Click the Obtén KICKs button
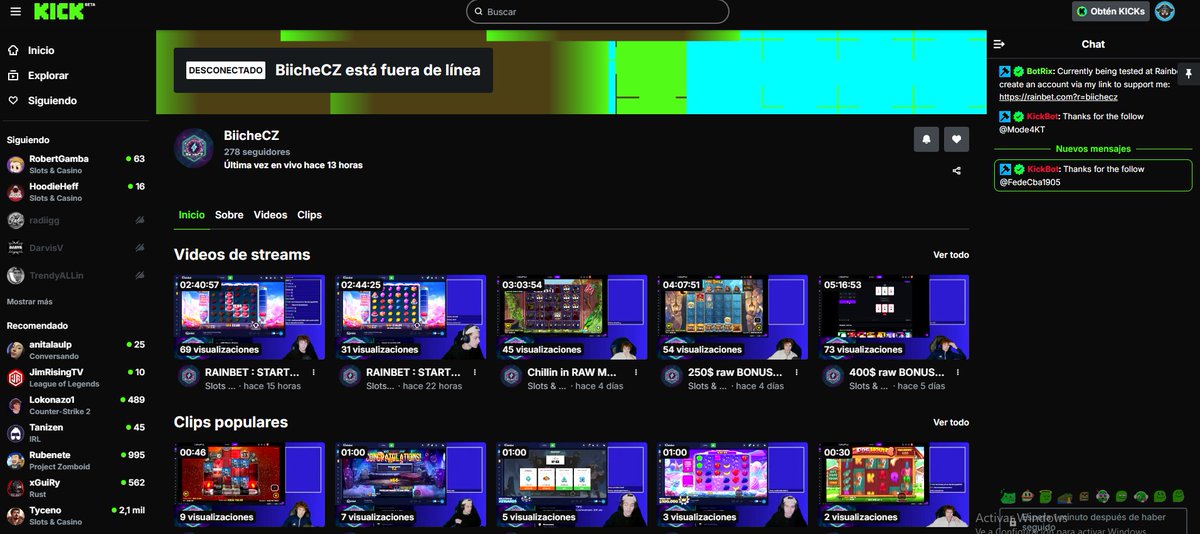Screen dimensions: 1200x534 point(1110,11)
